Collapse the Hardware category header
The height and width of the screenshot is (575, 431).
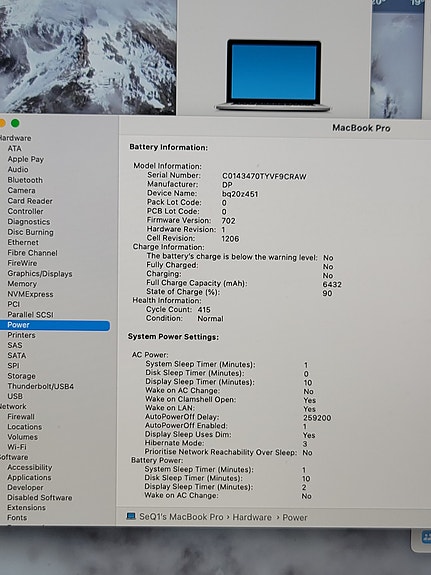click(x=15, y=138)
